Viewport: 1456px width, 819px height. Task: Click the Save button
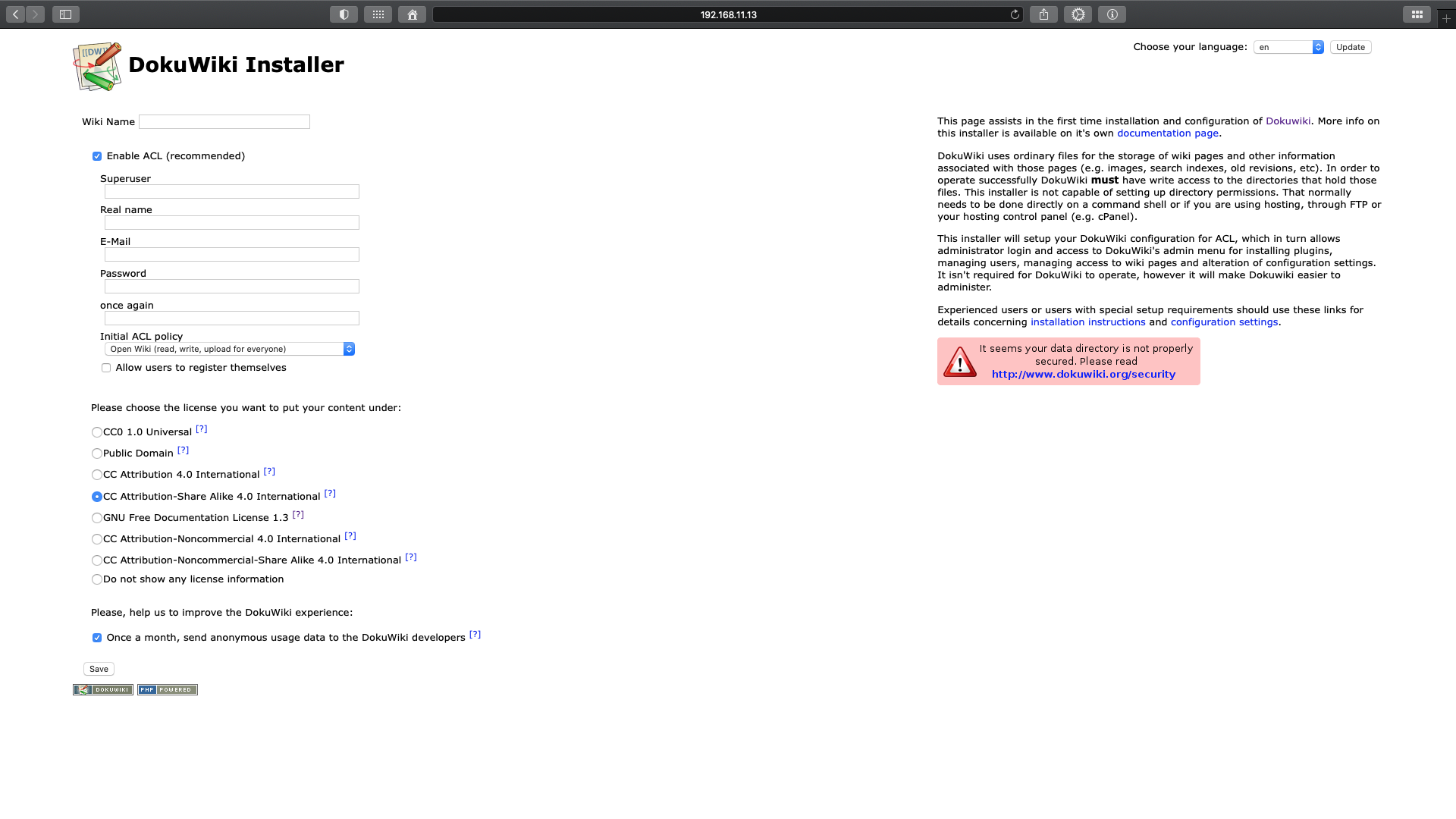(x=99, y=669)
